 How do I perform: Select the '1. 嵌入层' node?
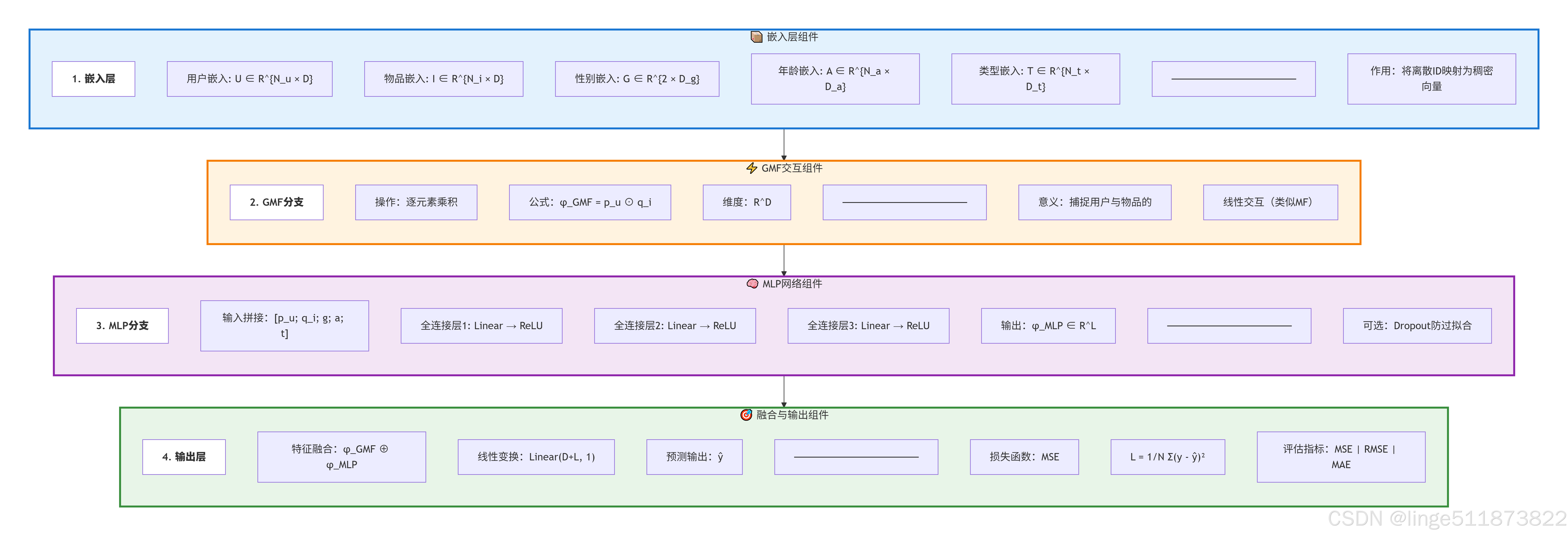coord(93,79)
